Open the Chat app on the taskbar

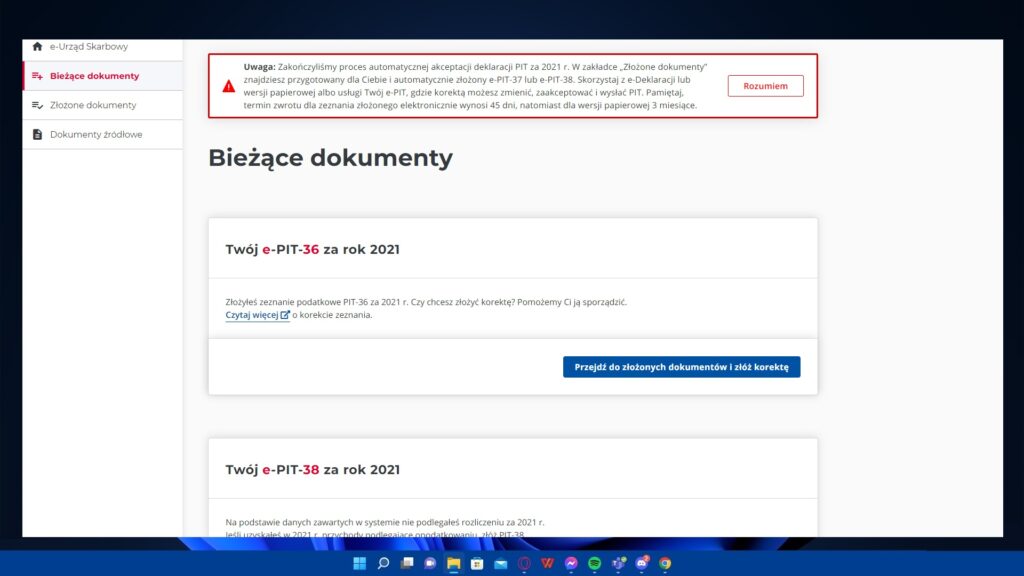(x=430, y=563)
